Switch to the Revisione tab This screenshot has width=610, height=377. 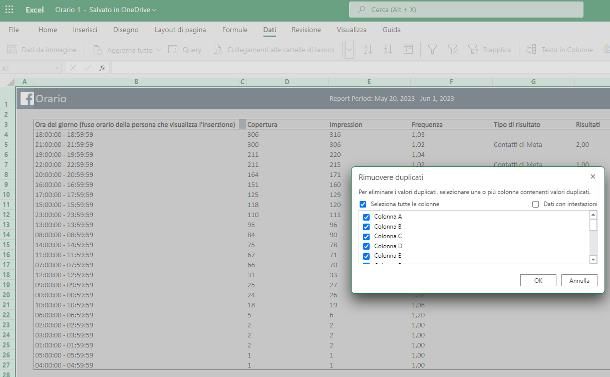(306, 30)
